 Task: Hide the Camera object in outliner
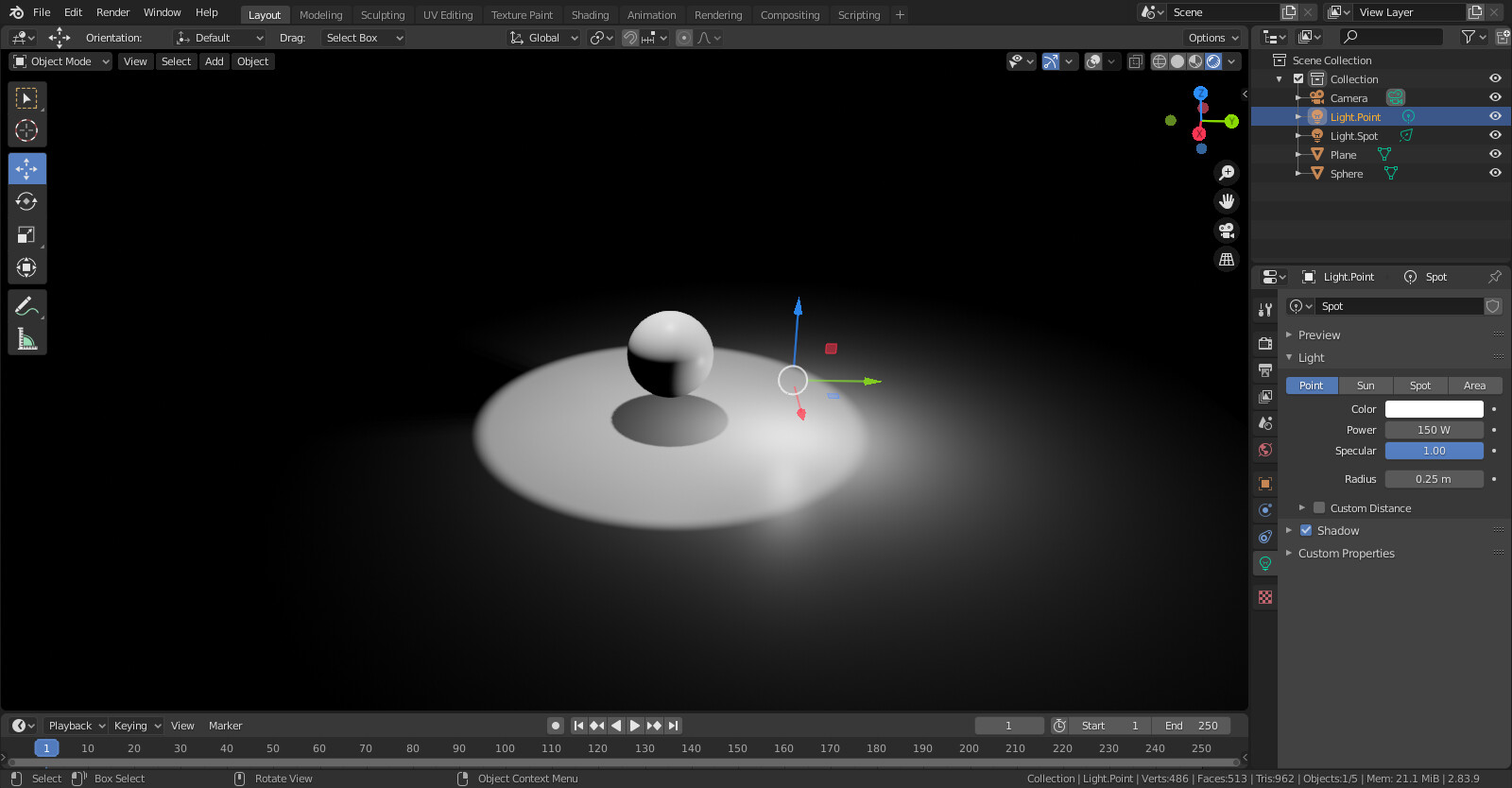pos(1495,97)
